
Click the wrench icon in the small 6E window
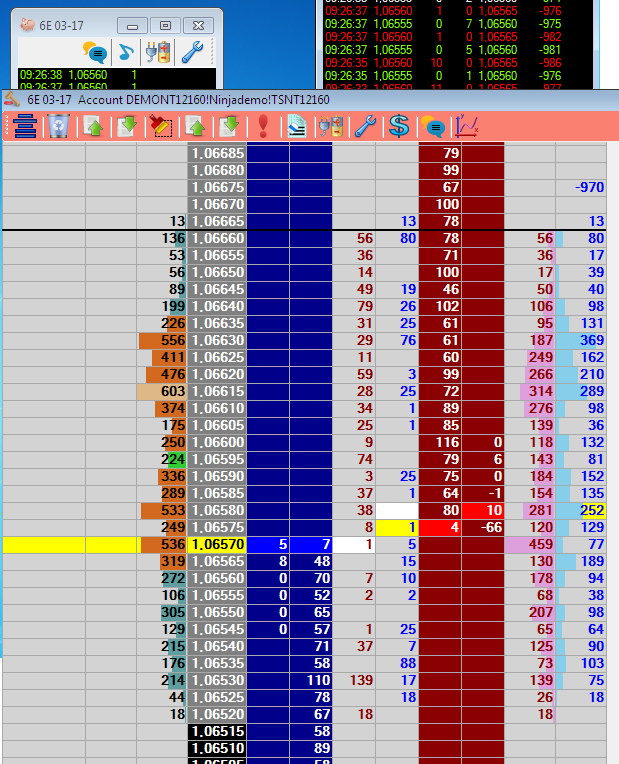(x=192, y=52)
